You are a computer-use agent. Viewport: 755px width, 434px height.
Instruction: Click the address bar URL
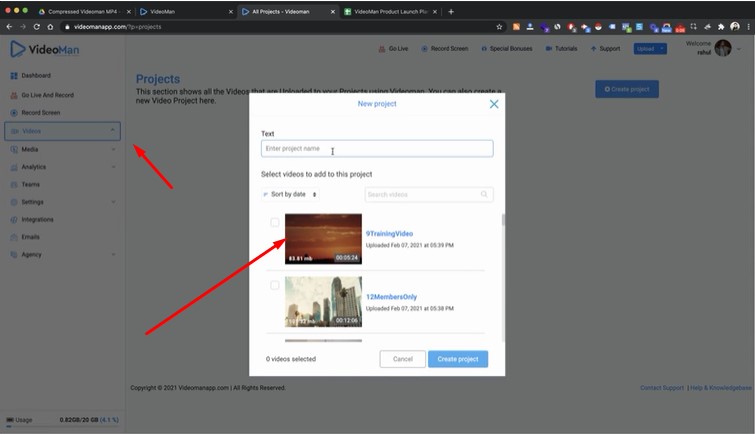coord(117,27)
